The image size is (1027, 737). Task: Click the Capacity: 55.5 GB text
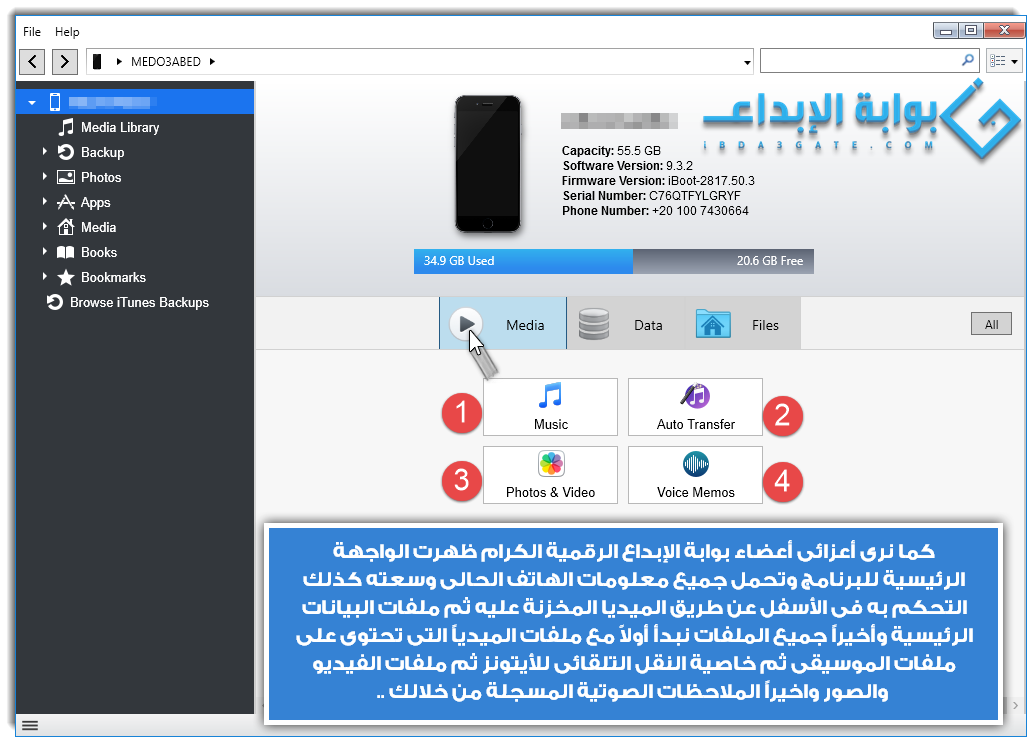(611, 151)
